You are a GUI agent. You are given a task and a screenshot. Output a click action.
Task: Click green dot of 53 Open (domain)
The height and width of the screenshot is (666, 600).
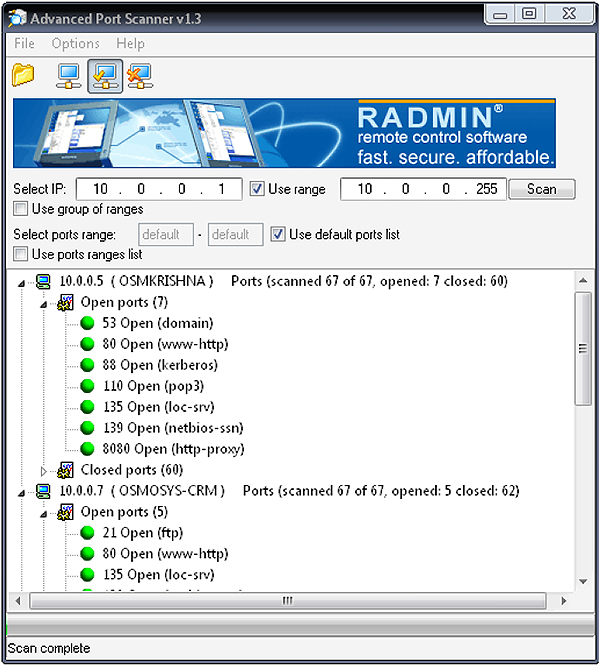coord(87,323)
